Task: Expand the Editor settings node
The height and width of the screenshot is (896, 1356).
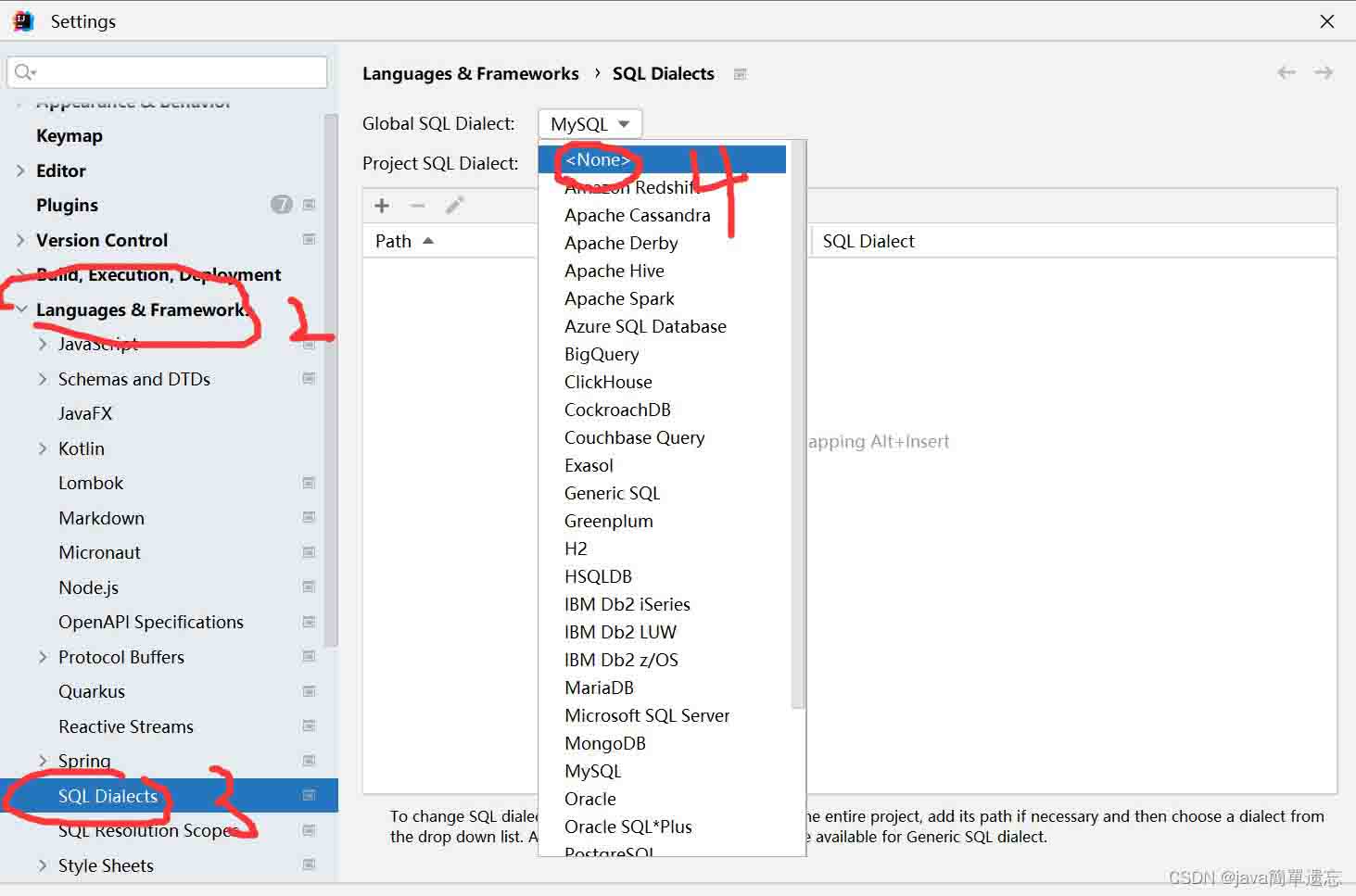Action: [x=20, y=170]
